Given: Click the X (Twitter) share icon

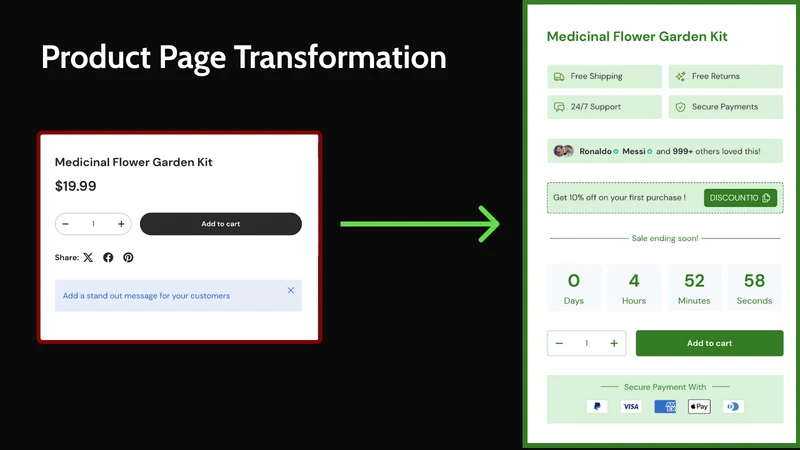Looking at the screenshot, I should pyautogui.click(x=88, y=257).
